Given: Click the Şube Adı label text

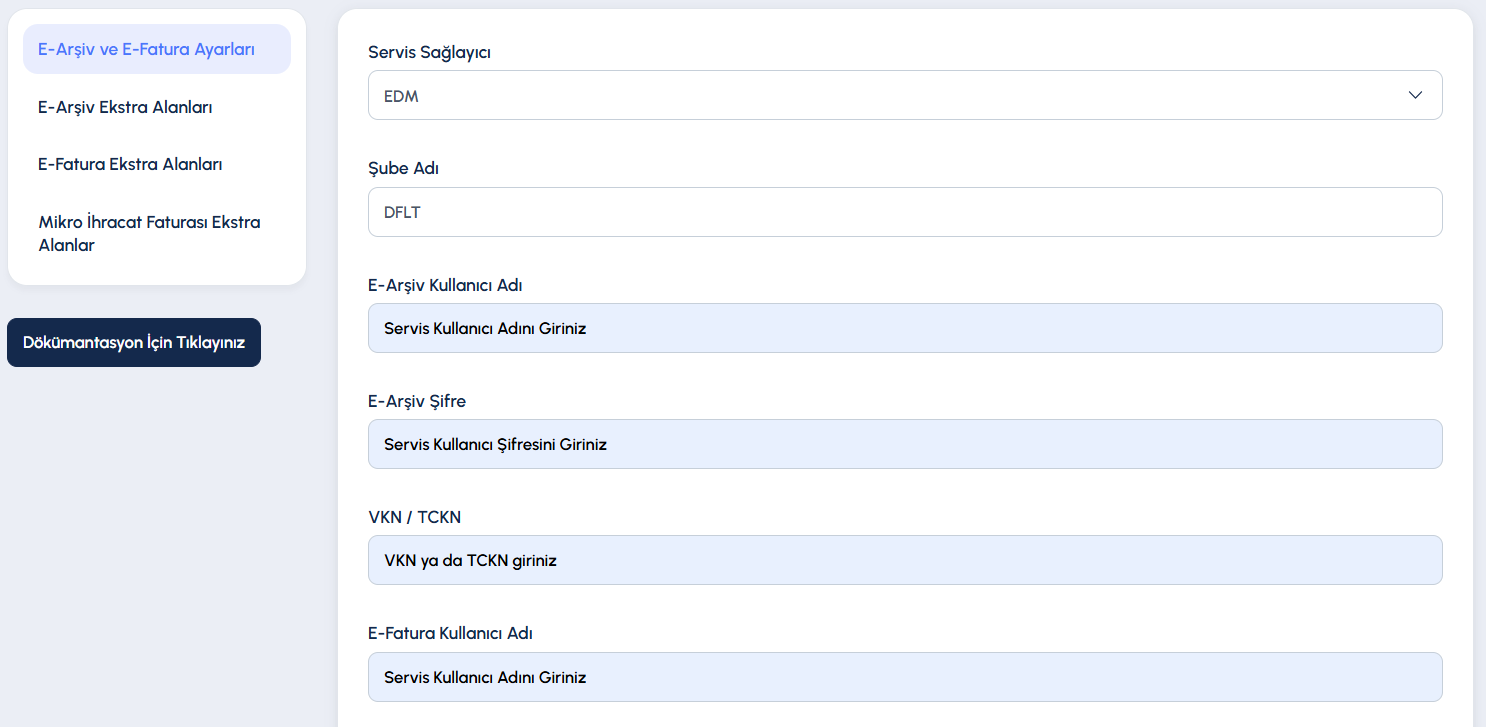Looking at the screenshot, I should [403, 168].
